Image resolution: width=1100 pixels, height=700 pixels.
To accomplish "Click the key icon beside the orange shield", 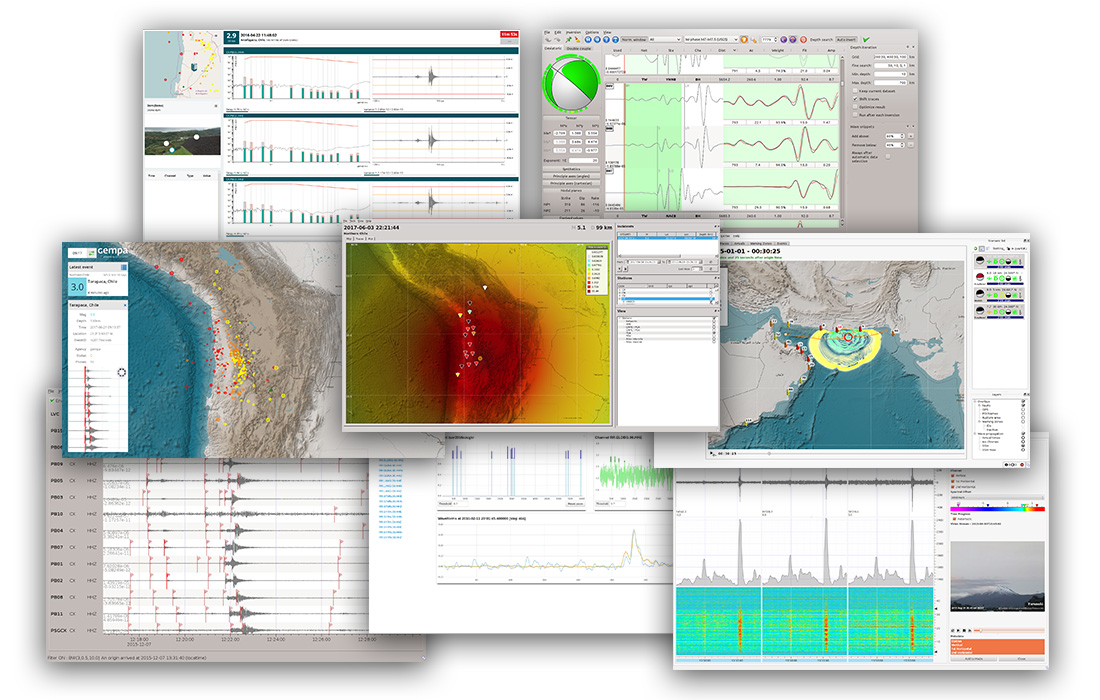I will click(x=753, y=40).
